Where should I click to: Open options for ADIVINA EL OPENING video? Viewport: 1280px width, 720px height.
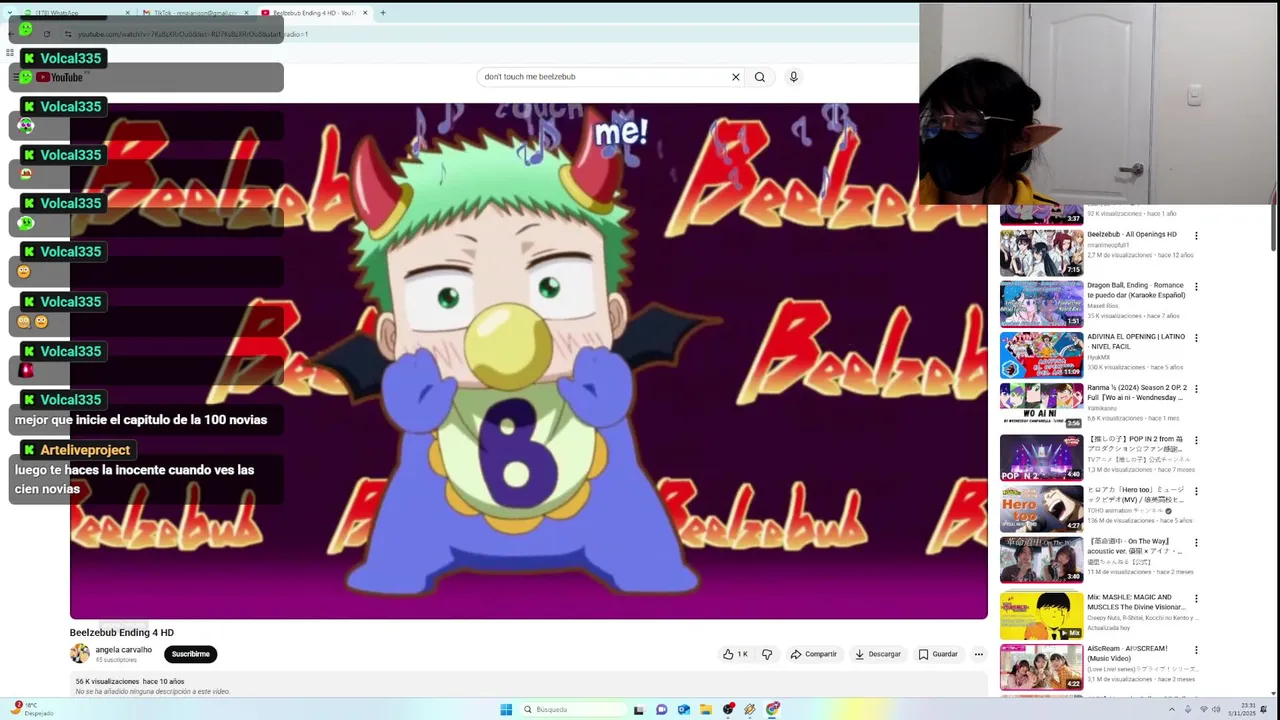coord(1196,338)
